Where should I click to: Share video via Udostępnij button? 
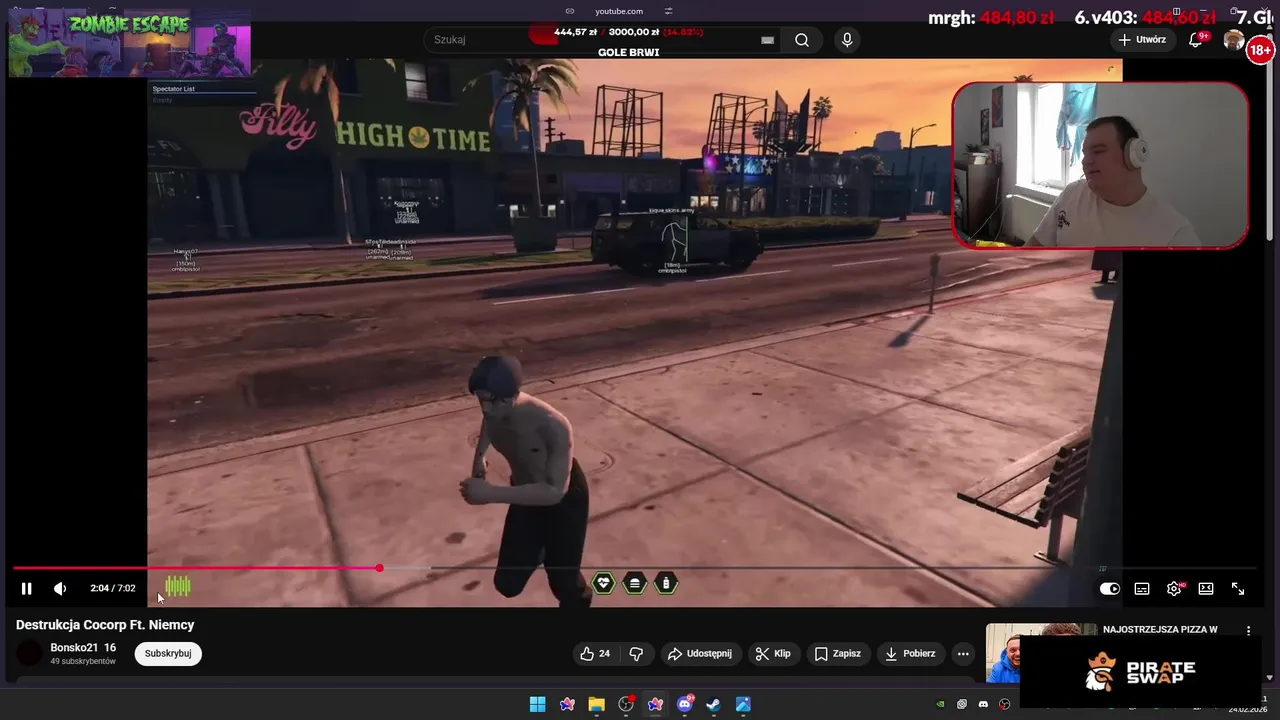700,654
